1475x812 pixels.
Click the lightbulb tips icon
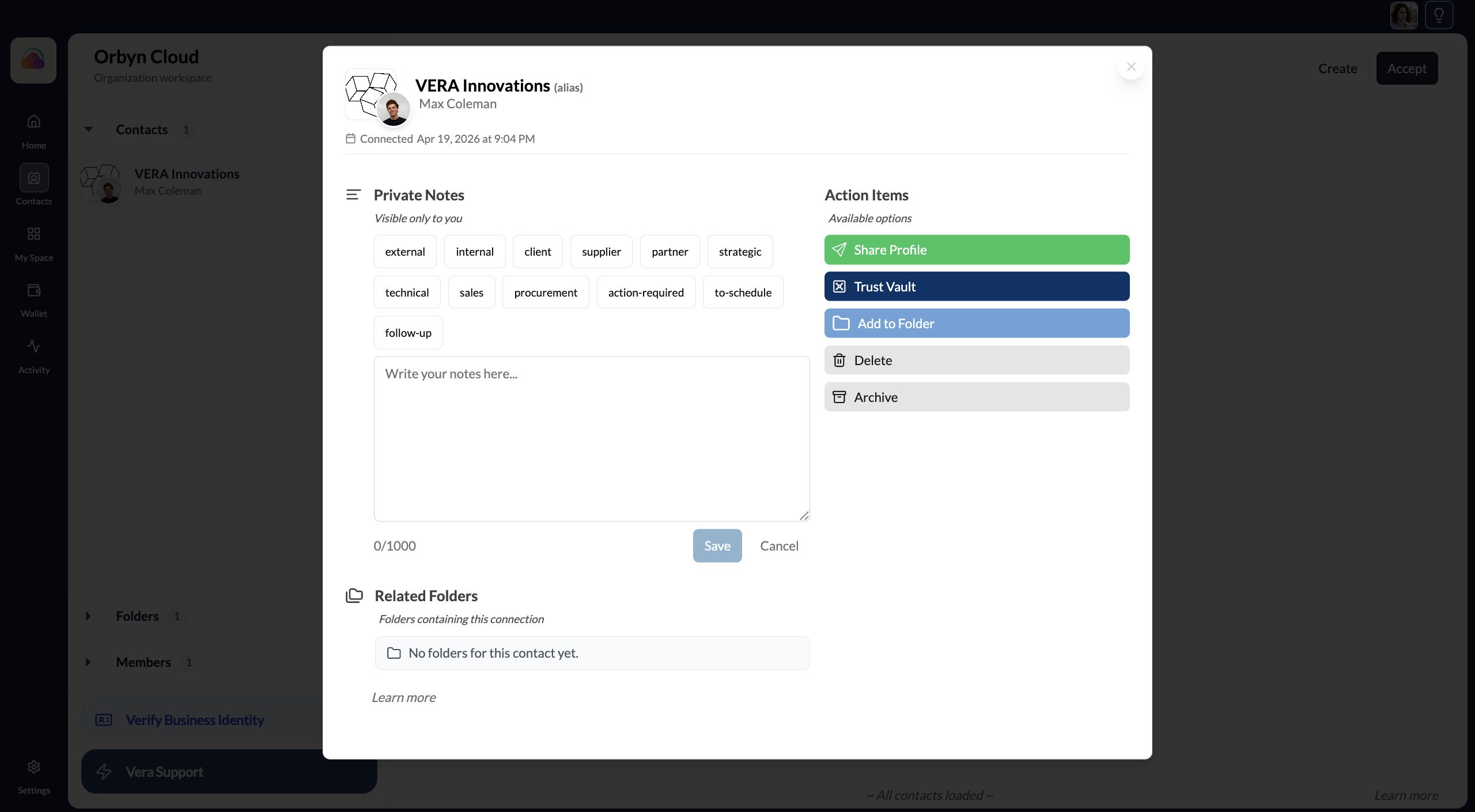pyautogui.click(x=1439, y=15)
